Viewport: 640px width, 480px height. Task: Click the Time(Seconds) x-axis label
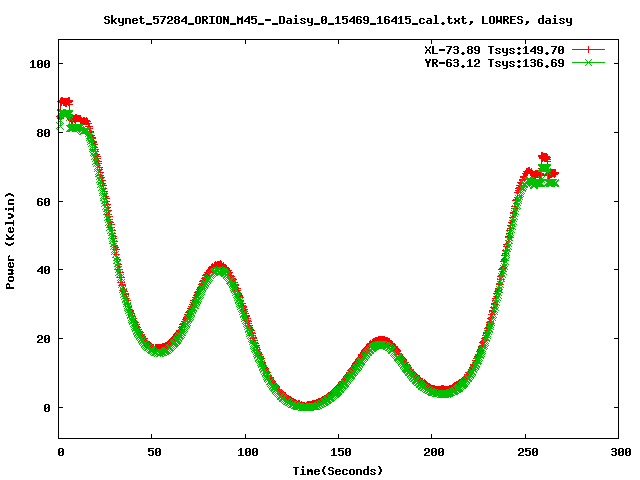[x=338, y=471]
